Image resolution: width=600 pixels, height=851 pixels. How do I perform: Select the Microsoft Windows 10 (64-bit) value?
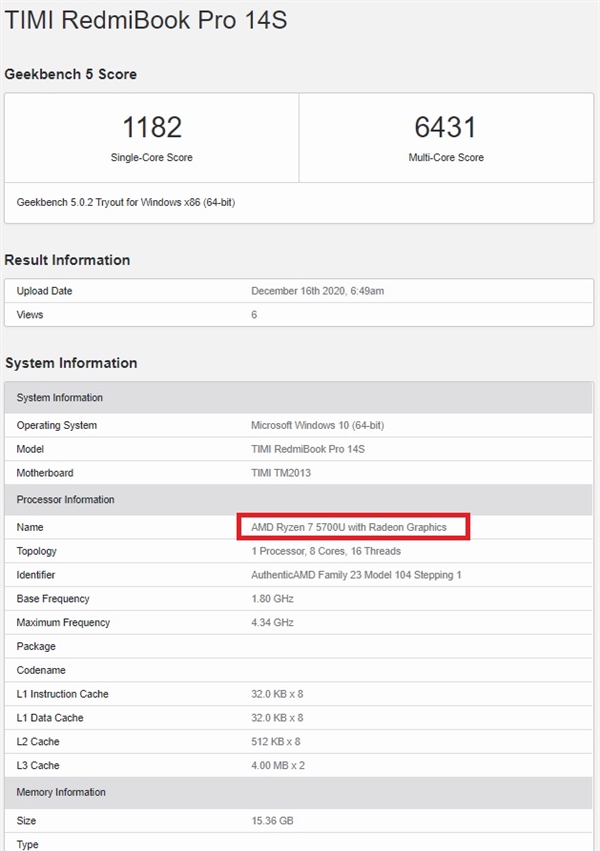click(x=317, y=425)
